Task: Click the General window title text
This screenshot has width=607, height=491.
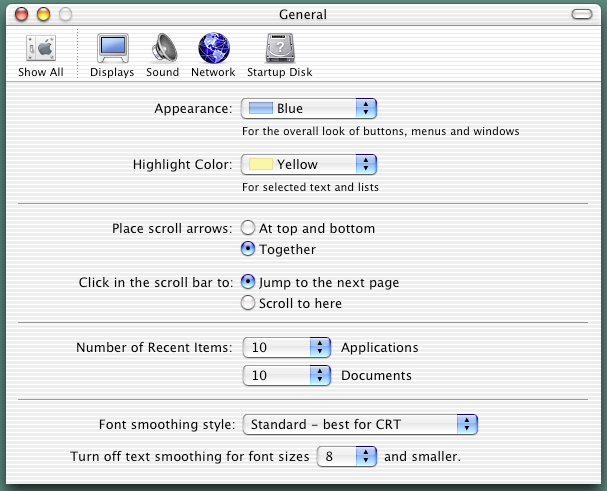Action: pos(303,15)
